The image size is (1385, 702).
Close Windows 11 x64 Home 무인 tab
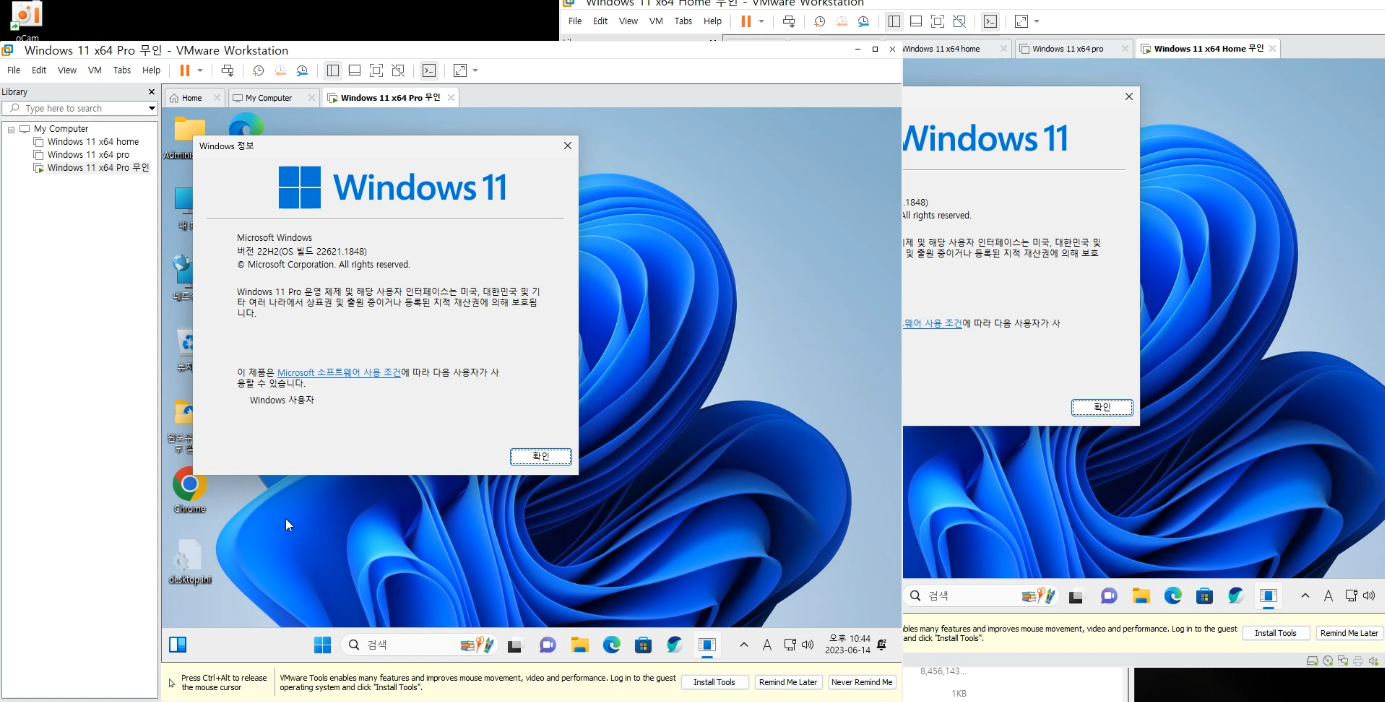(x=1272, y=48)
